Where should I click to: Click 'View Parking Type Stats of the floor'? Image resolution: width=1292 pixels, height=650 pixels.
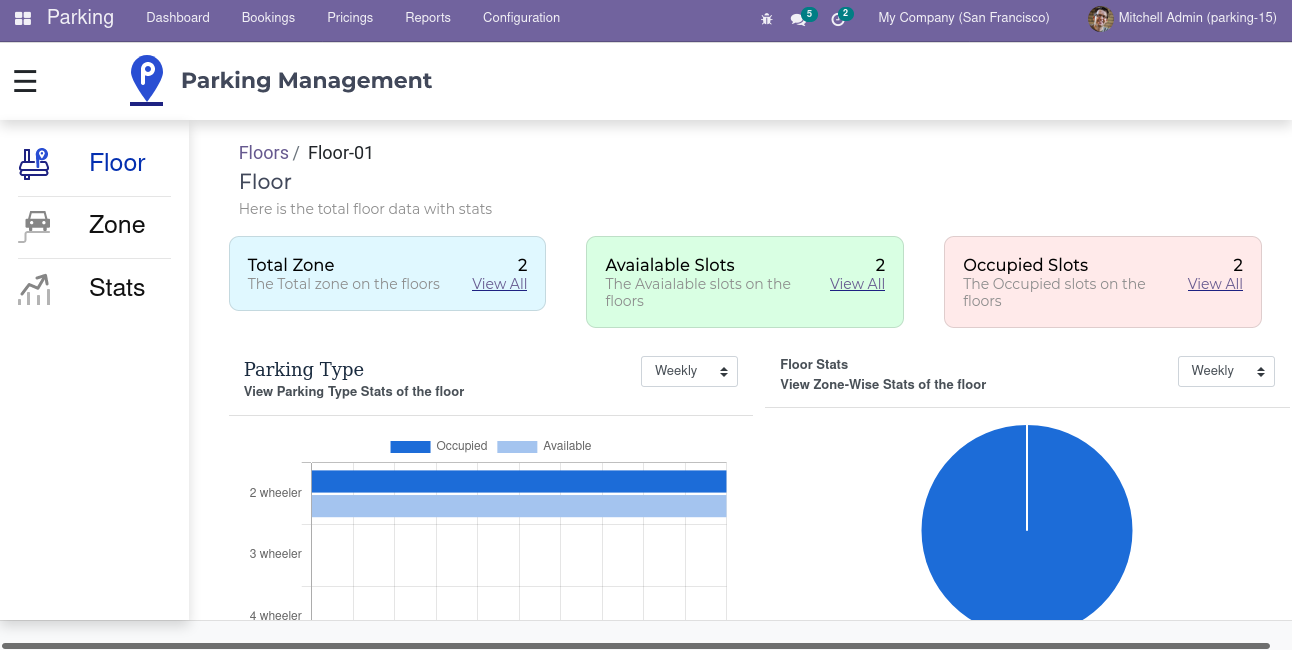[x=354, y=392]
